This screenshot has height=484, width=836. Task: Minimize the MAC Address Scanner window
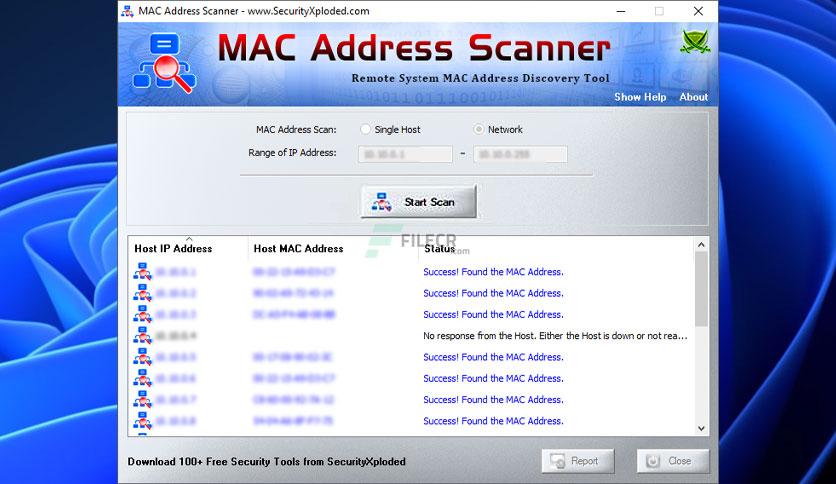[621, 11]
